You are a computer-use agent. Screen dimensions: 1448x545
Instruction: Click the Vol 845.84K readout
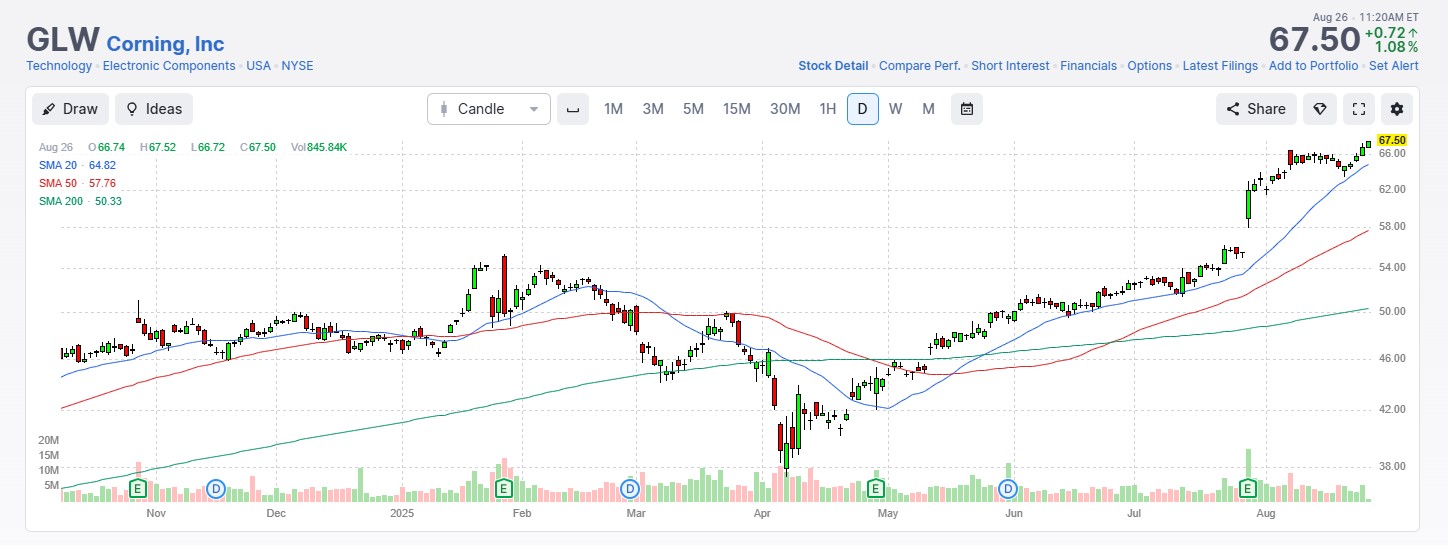pos(319,147)
